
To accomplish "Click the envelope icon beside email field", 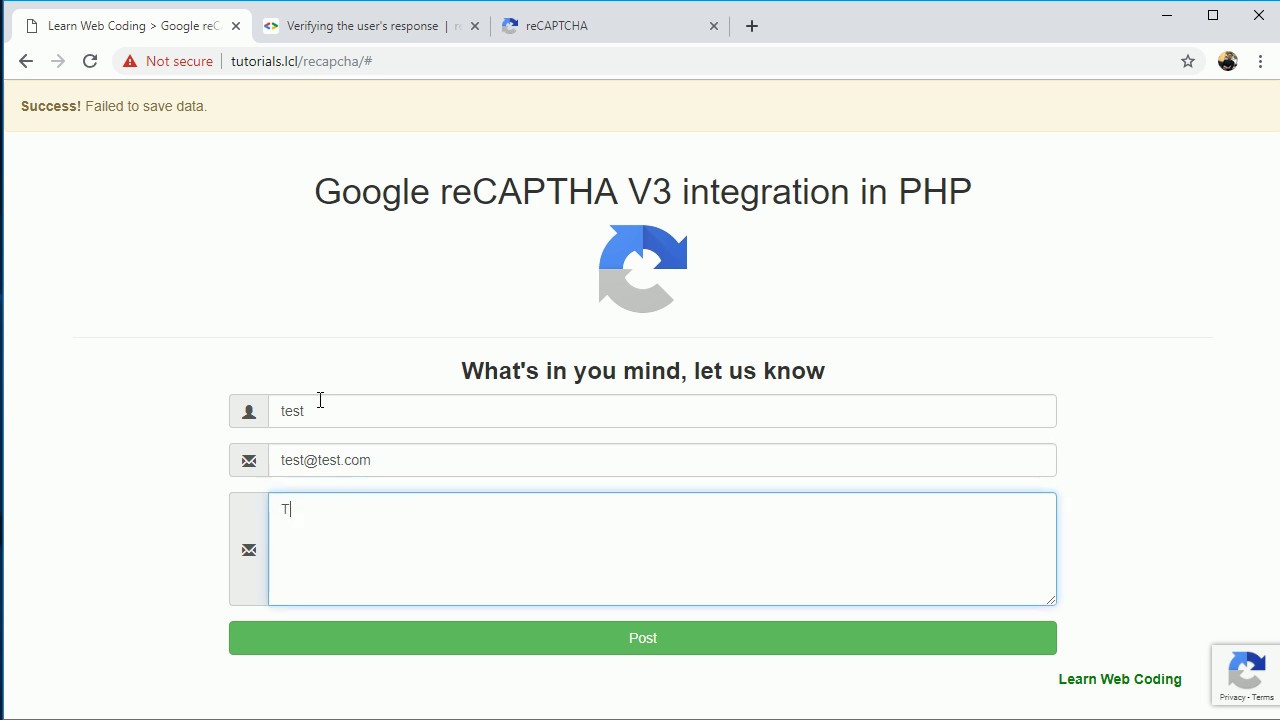I will coord(249,460).
